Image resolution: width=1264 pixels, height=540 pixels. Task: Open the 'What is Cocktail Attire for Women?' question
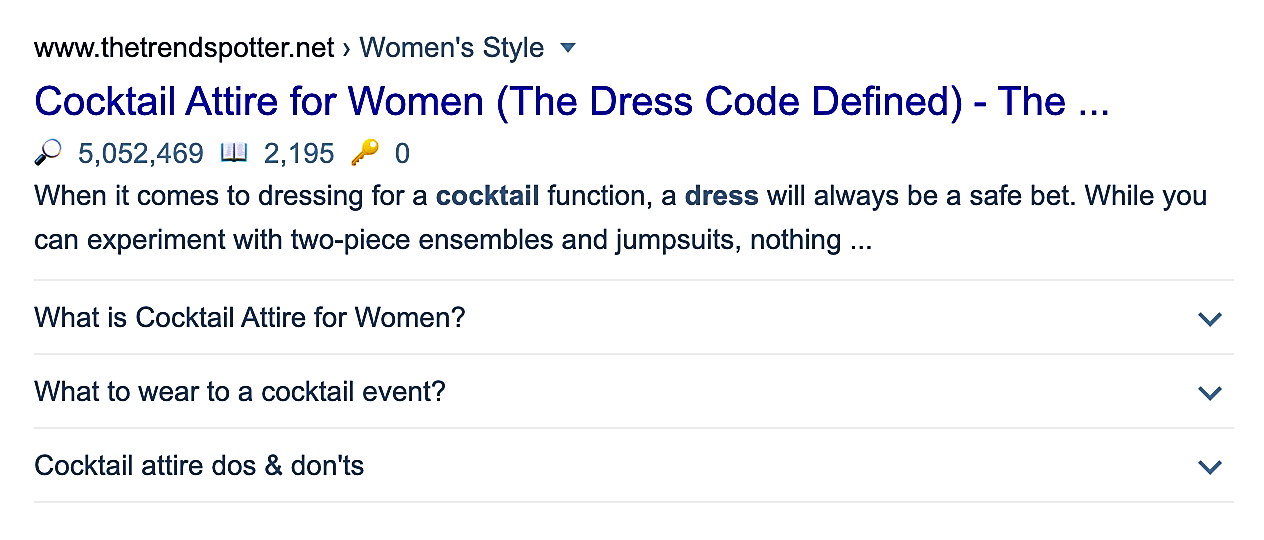[x=250, y=318]
